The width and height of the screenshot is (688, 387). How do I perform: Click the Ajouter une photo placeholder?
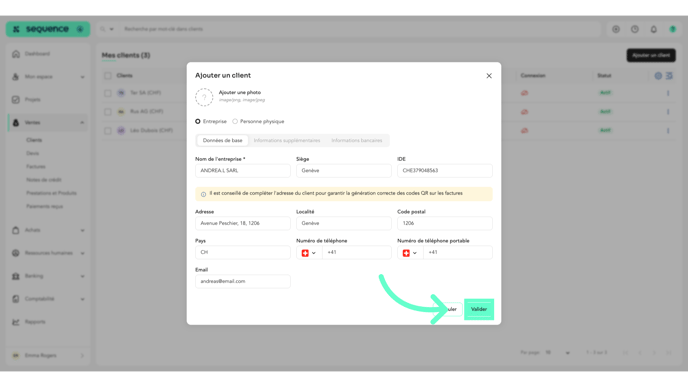pyautogui.click(x=204, y=97)
